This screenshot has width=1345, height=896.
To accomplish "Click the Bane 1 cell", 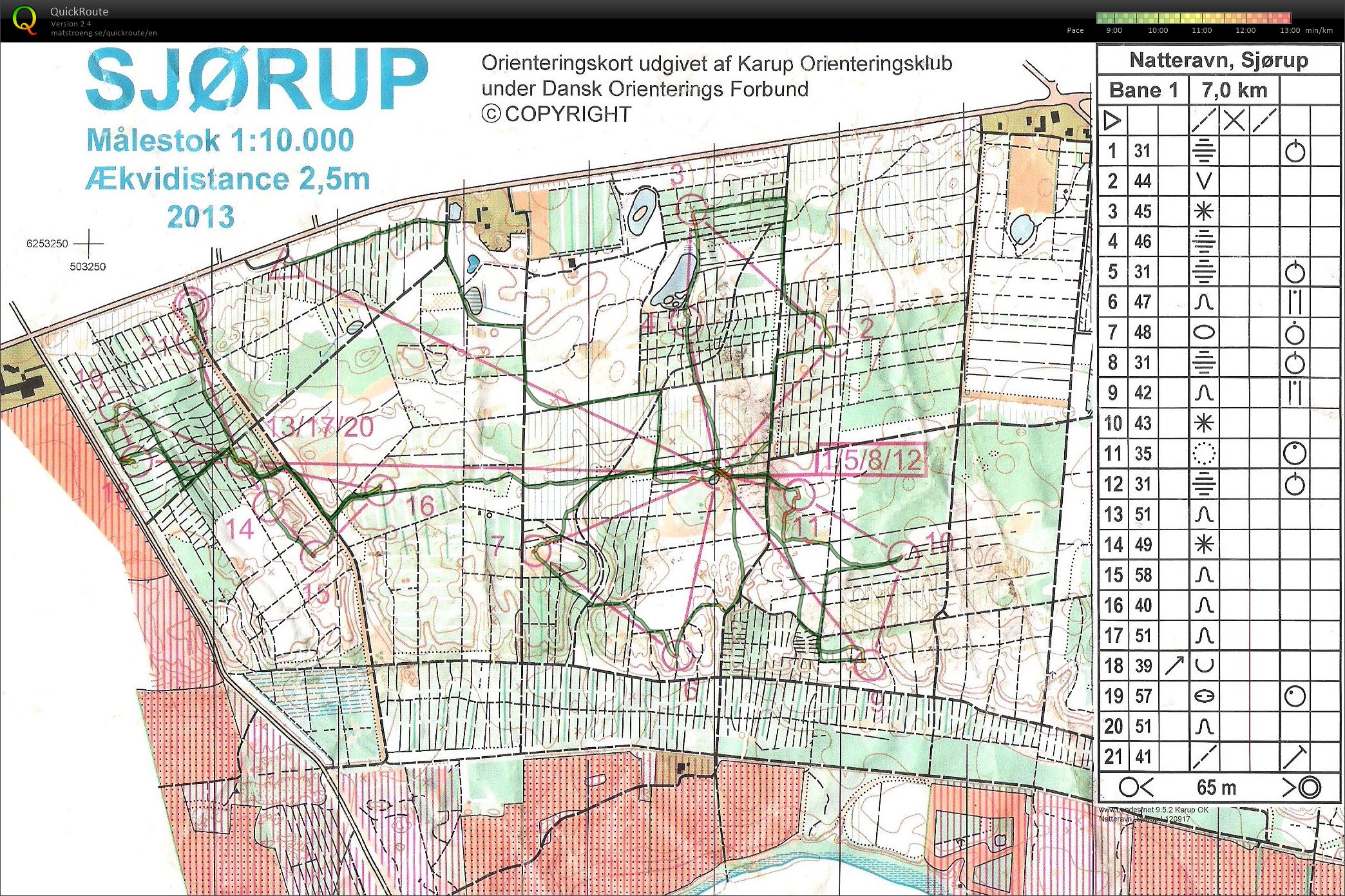I will [1143, 90].
